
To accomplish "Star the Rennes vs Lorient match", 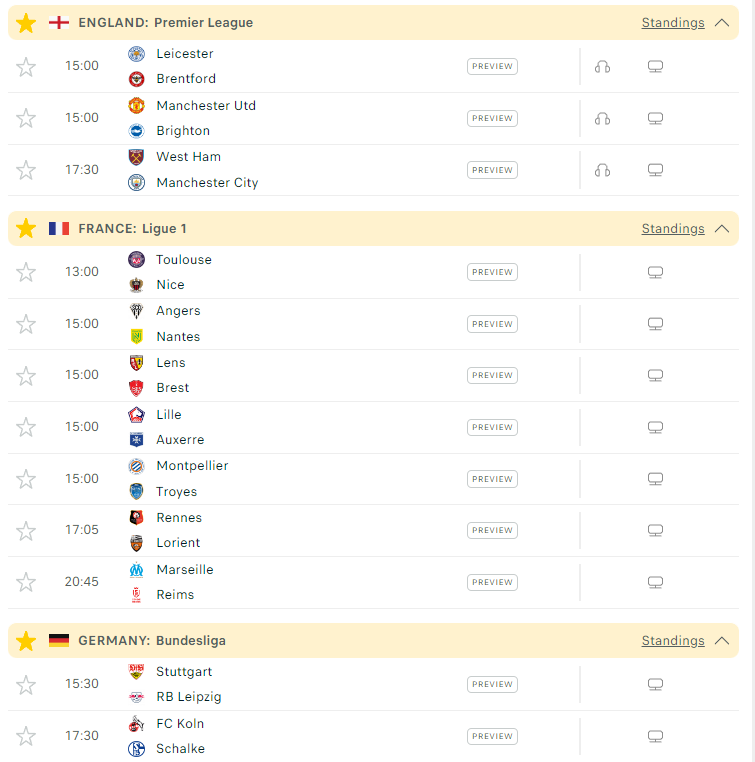I will point(26,531).
